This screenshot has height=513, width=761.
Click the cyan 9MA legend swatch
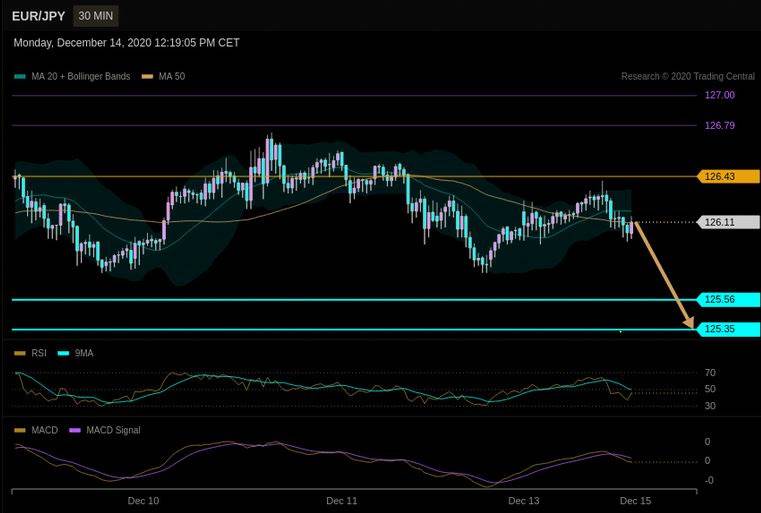tap(64, 353)
